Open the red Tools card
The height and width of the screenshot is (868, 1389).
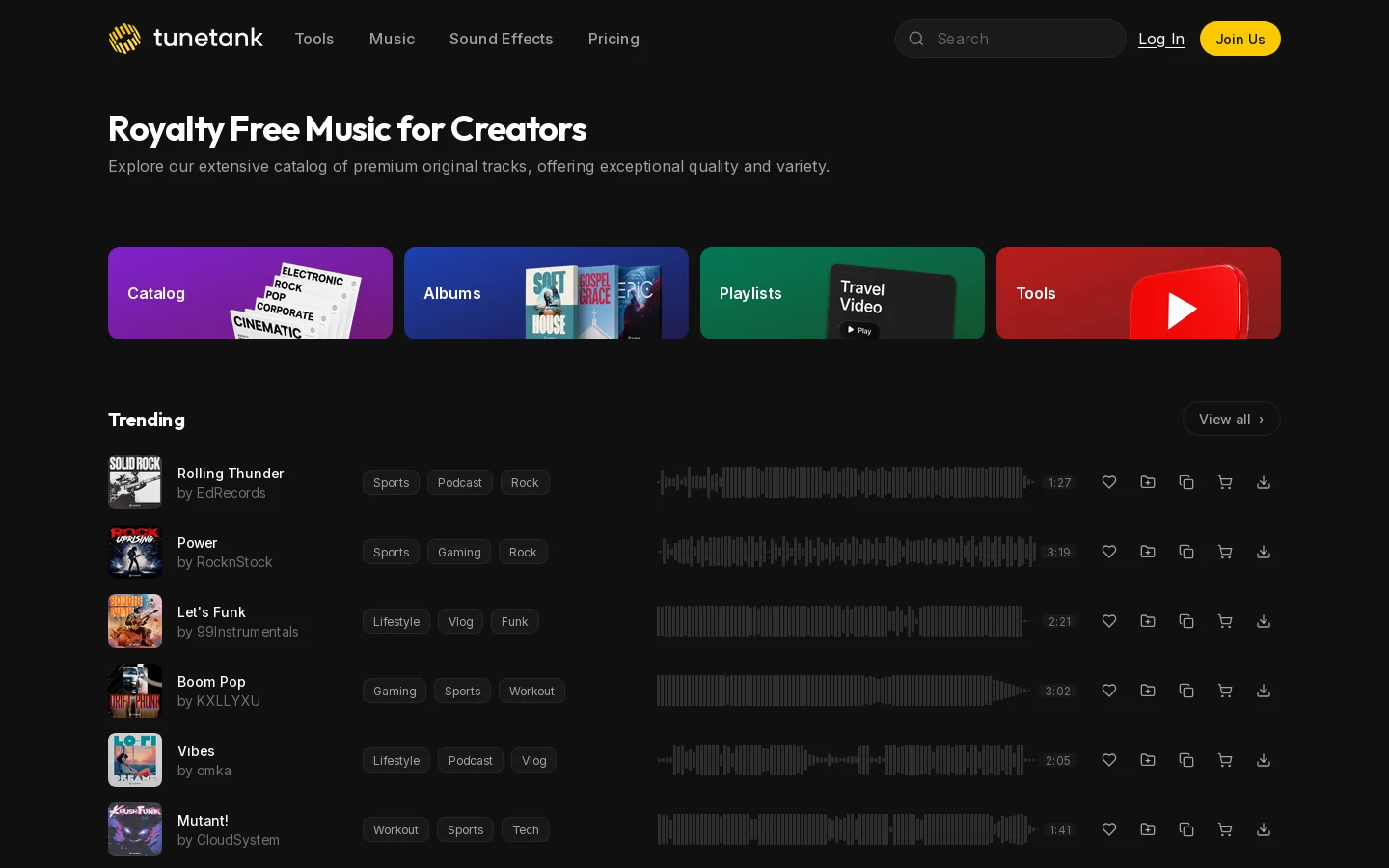[1138, 293]
